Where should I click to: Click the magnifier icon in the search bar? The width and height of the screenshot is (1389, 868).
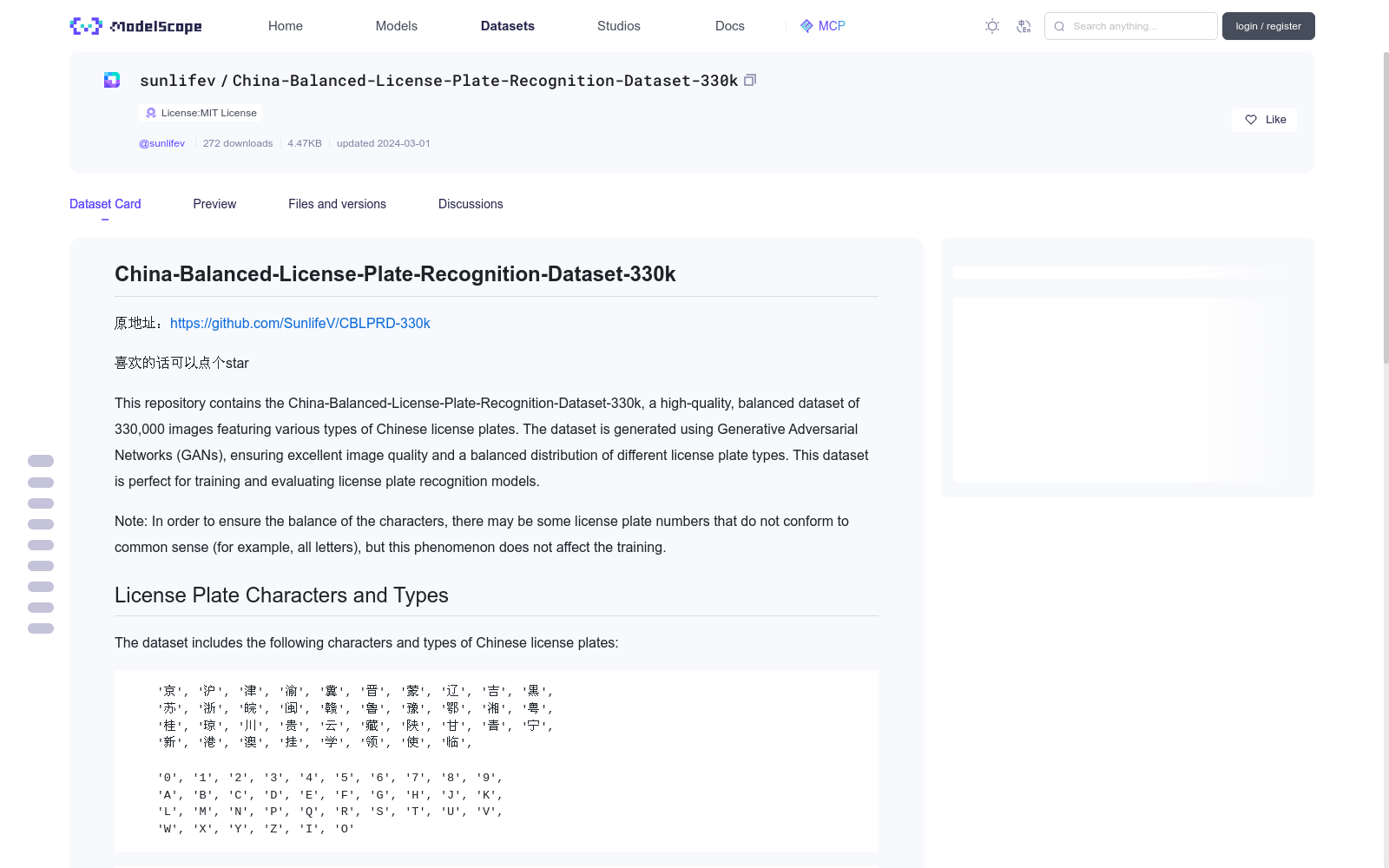pyautogui.click(x=1059, y=26)
